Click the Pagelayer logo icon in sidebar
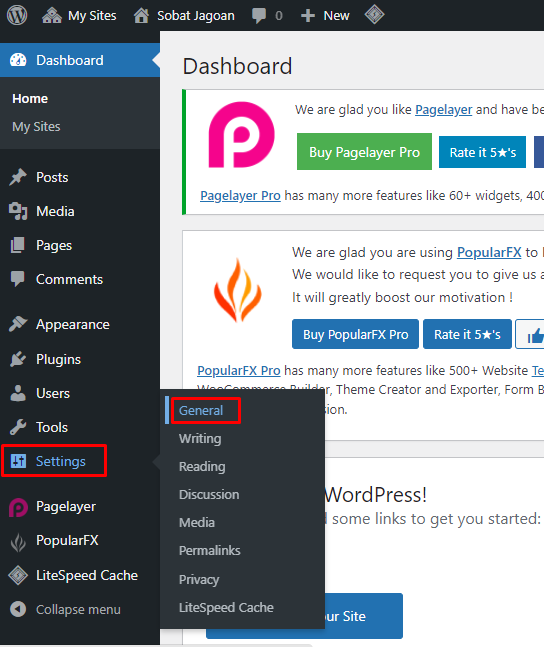The width and height of the screenshot is (544, 647). (x=18, y=507)
